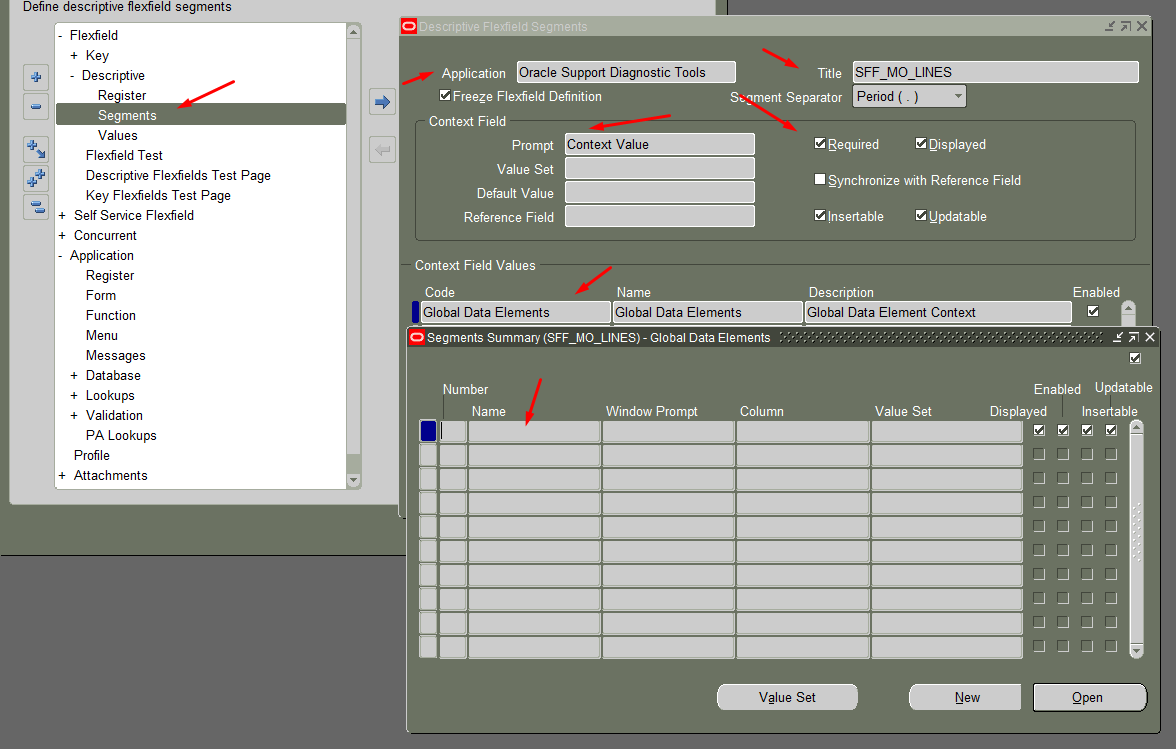Open Descriptive Flexfields Test Page
1176x749 pixels.
pyautogui.click(x=178, y=175)
